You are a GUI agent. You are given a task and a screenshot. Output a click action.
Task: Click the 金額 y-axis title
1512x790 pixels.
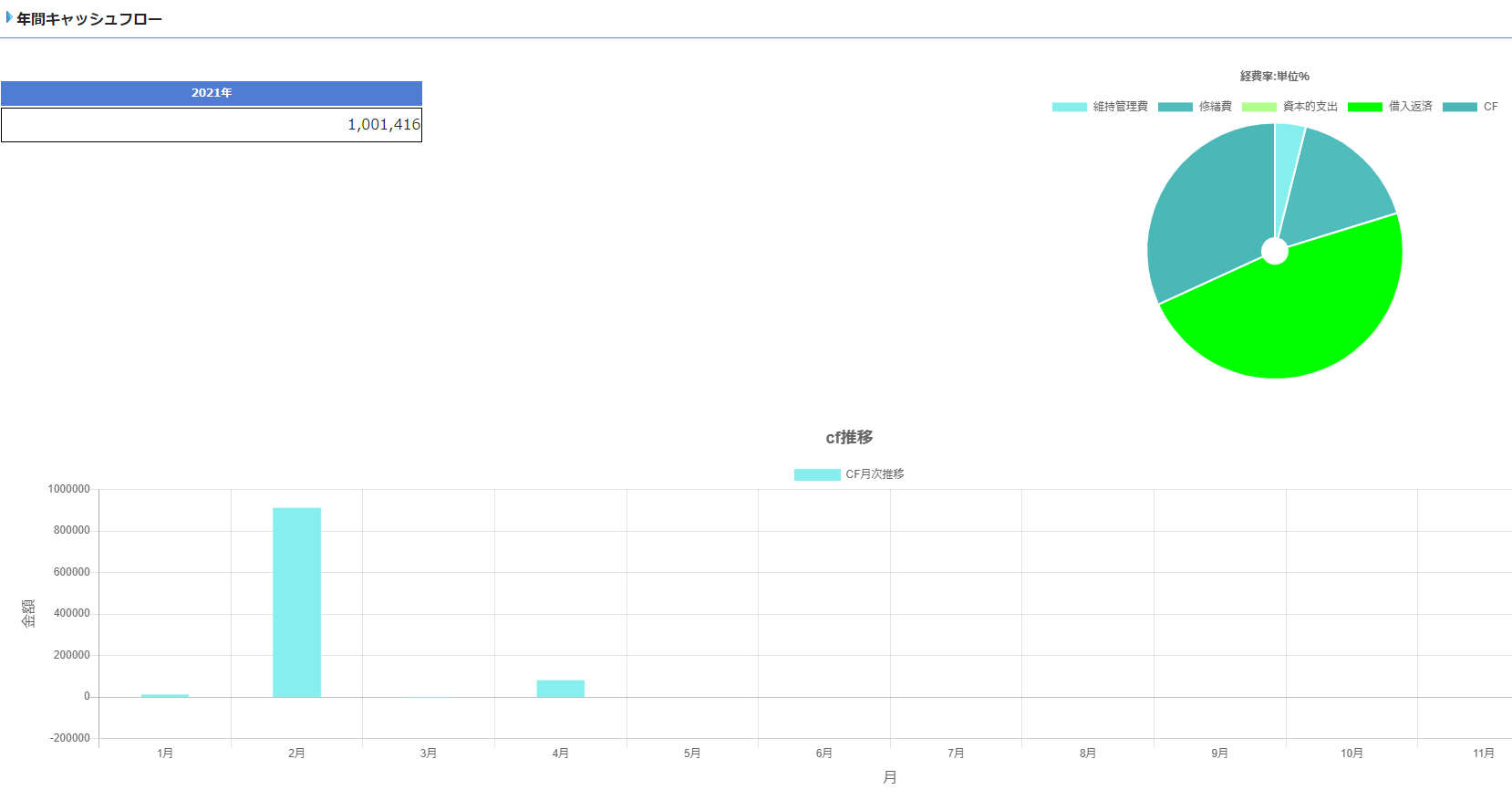29,613
